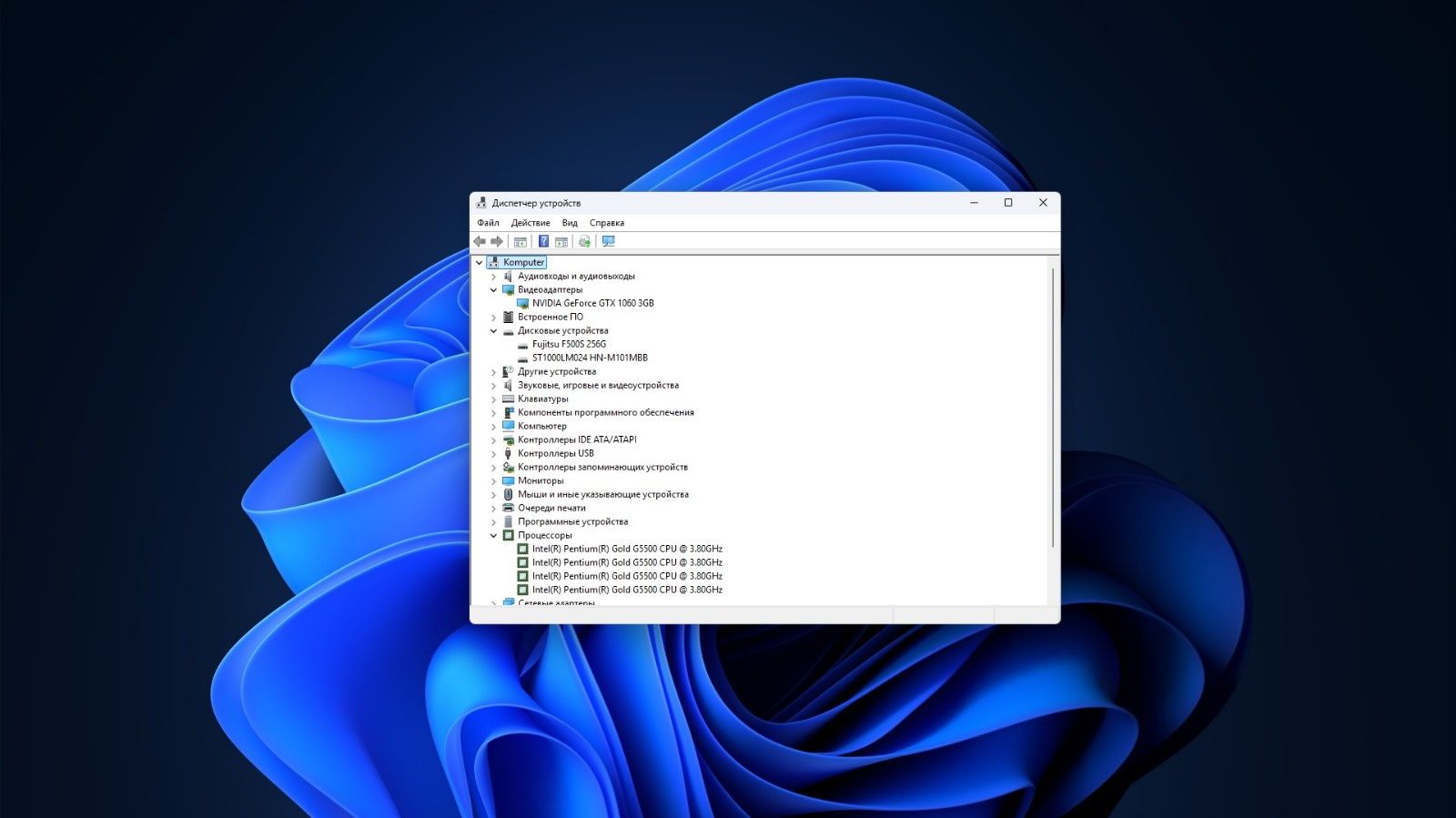1456x818 pixels.
Task: Click the vertical scrollbar of the device tree
Action: tap(1053, 408)
